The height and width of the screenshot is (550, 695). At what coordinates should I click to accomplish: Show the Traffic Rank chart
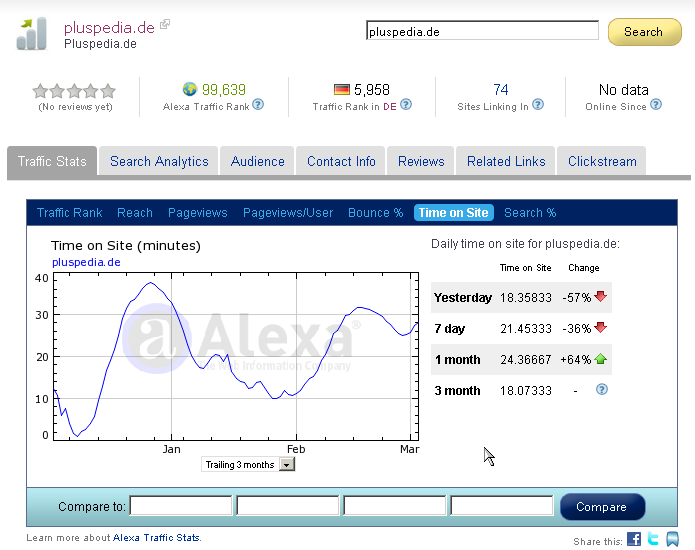[70, 213]
